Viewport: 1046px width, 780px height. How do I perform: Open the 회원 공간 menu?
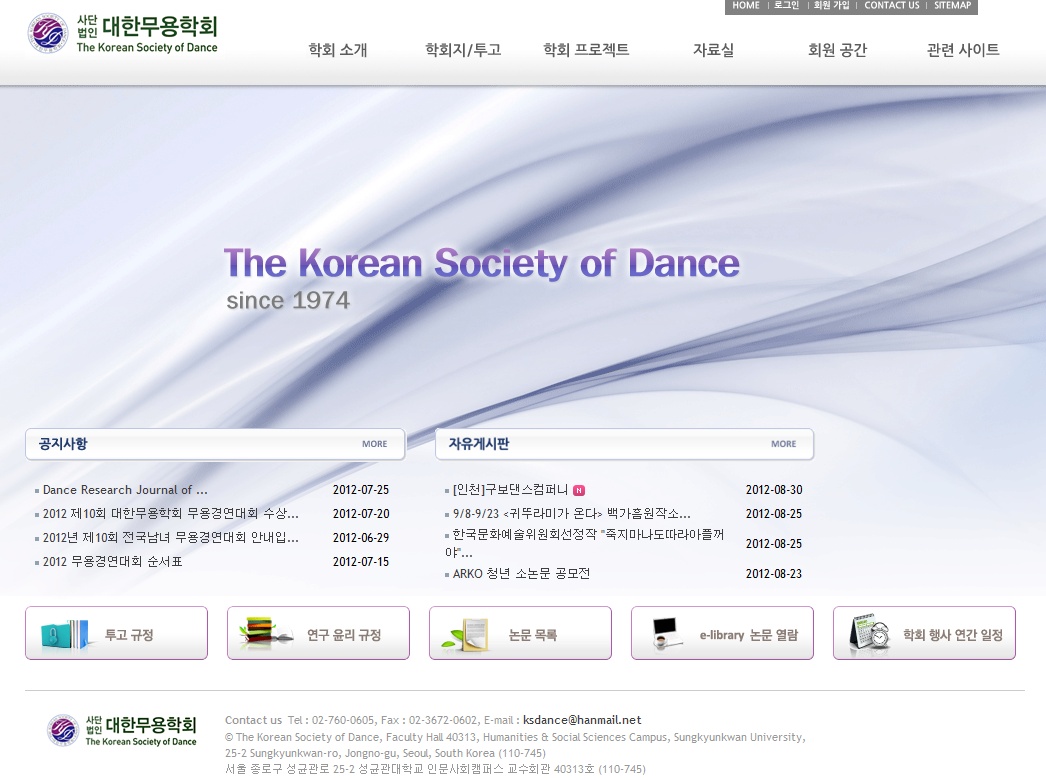click(837, 50)
